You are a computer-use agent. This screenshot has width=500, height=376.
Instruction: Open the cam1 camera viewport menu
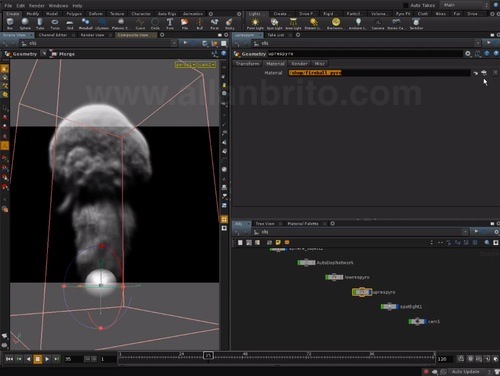[x=207, y=65]
